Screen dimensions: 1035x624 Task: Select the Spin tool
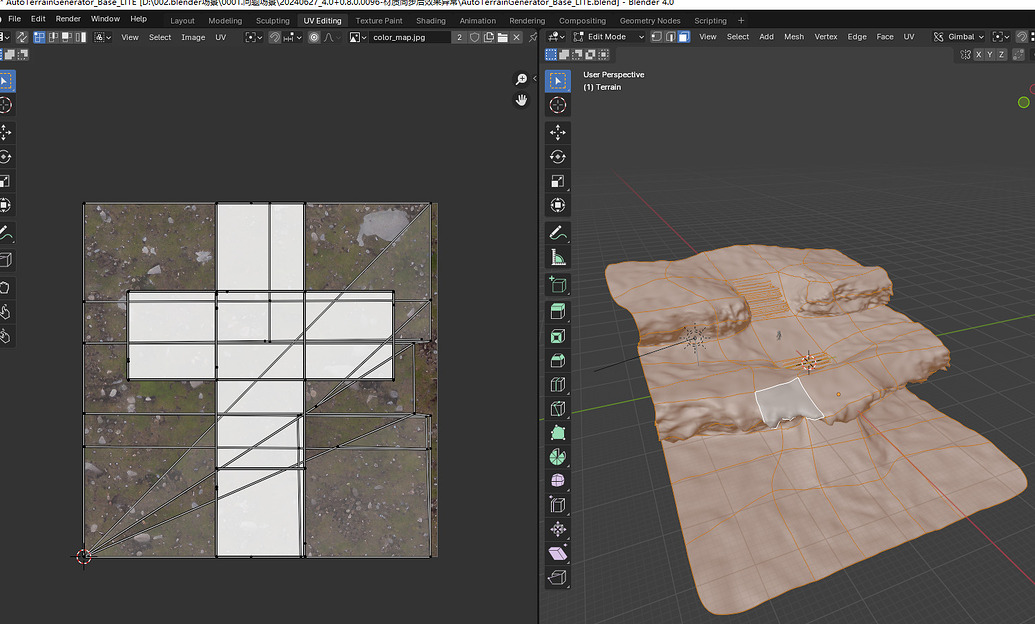click(558, 457)
